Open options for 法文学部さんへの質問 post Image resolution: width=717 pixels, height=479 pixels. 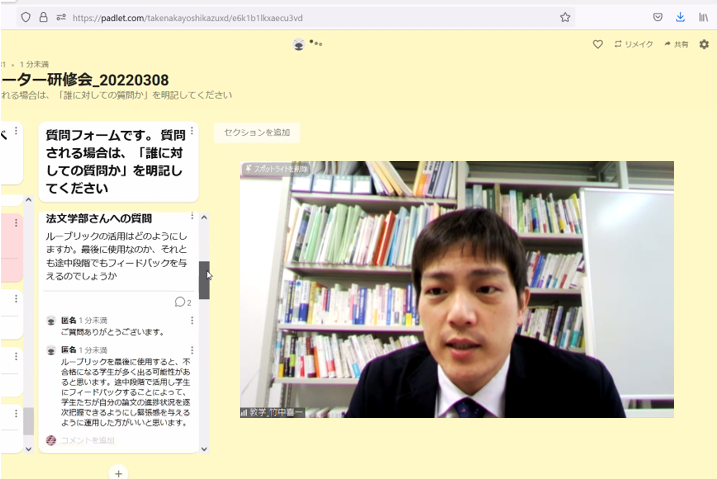coord(192,215)
